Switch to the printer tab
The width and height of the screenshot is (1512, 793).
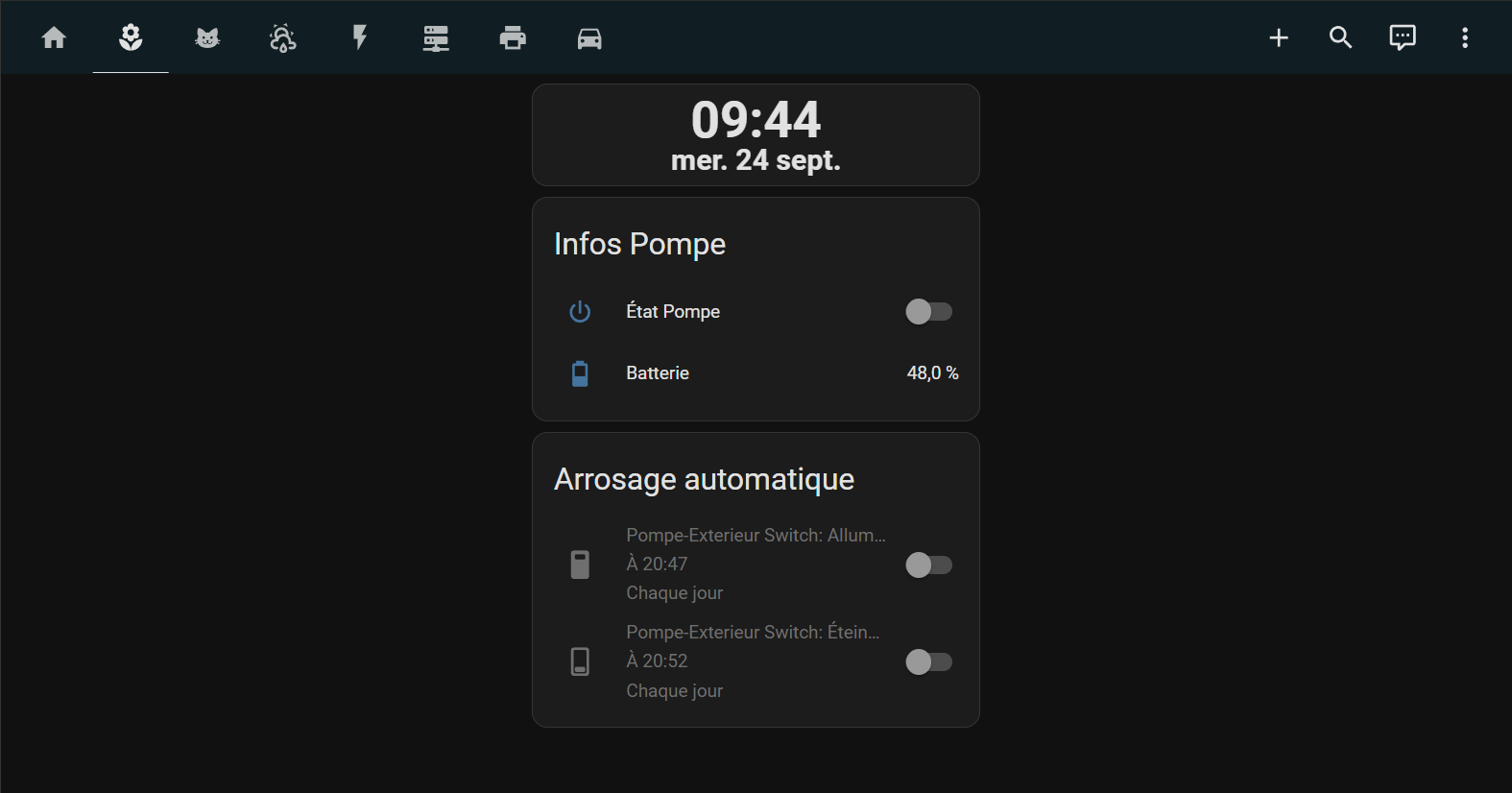point(513,37)
